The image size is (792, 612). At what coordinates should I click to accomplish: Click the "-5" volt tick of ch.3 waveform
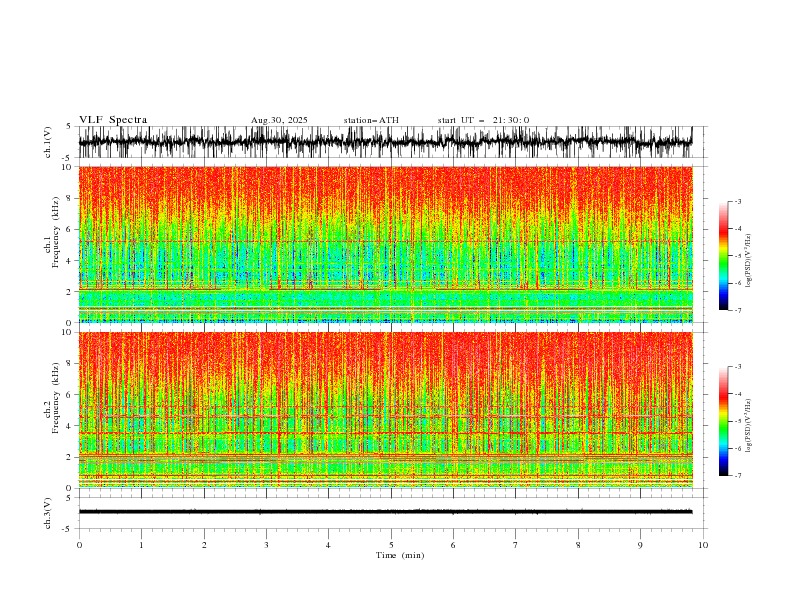68,529
